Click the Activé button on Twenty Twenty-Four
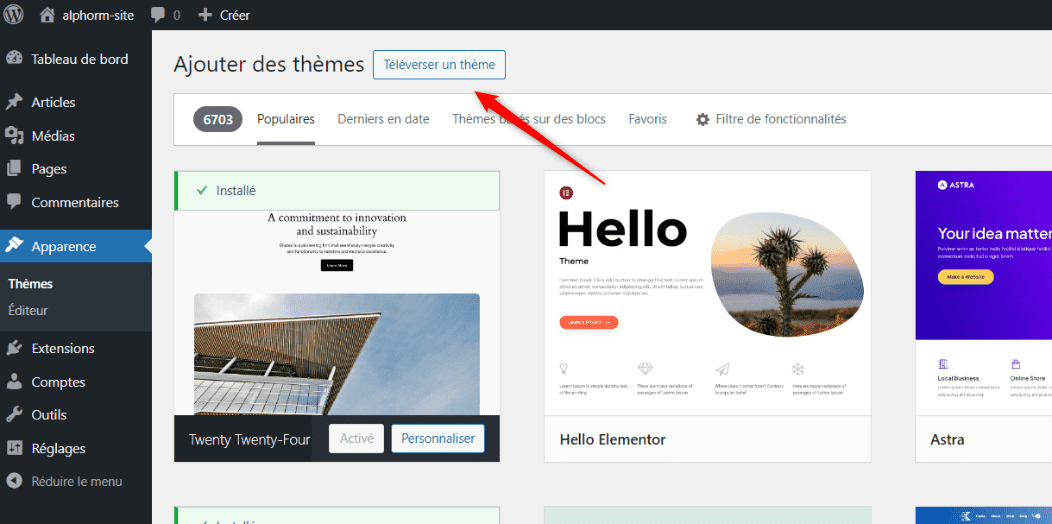The image size is (1052, 524). click(356, 439)
